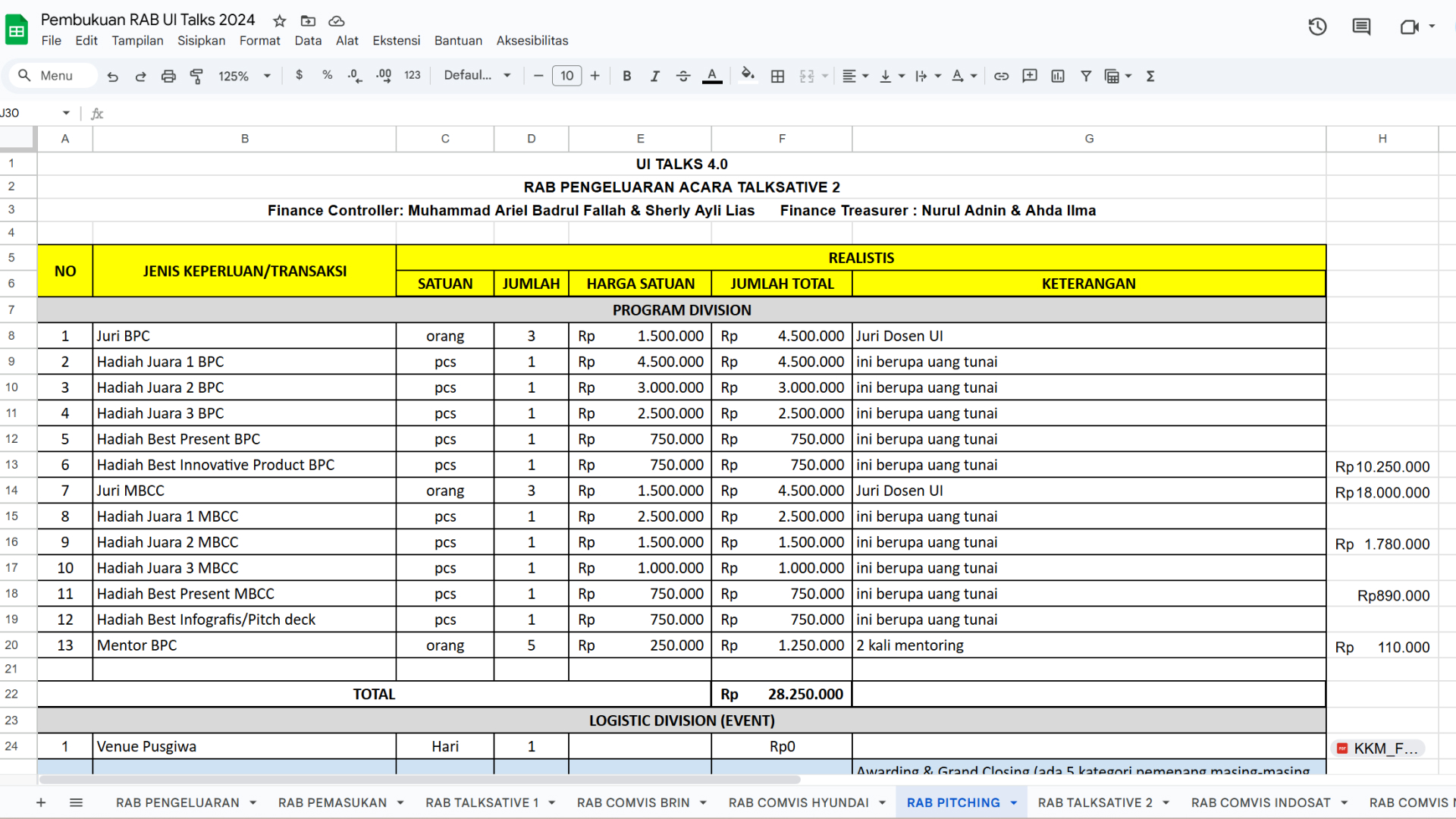This screenshot has width=1456, height=819.
Task: Open the Sheets home logo
Action: click(x=17, y=30)
